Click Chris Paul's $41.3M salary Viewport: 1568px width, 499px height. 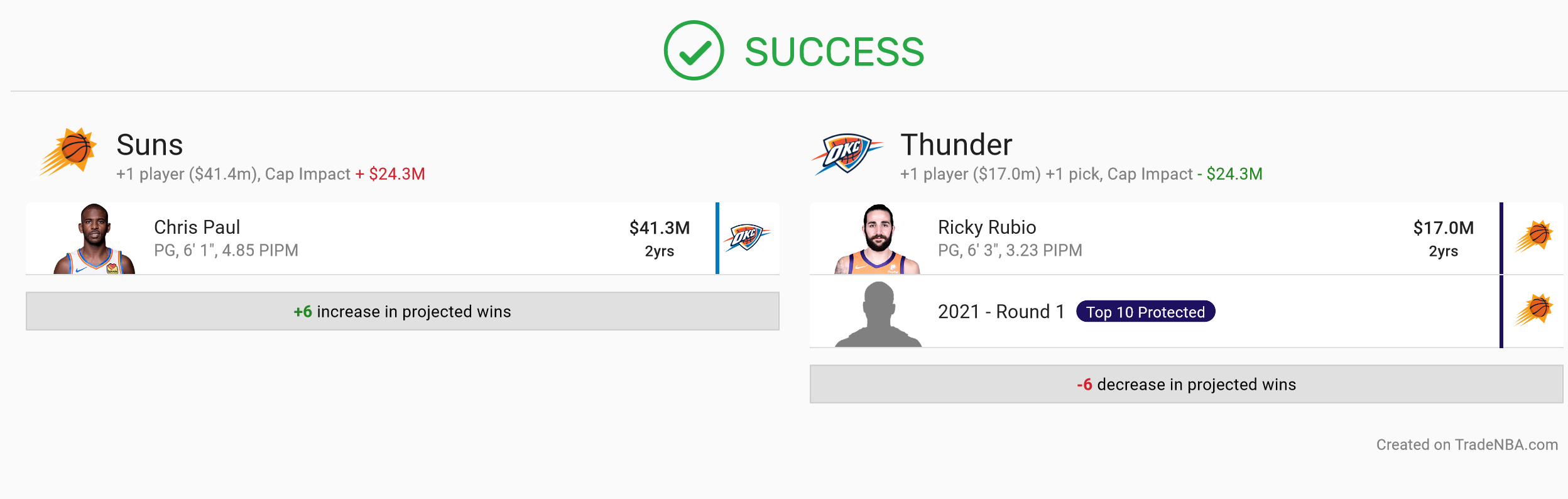(x=660, y=228)
